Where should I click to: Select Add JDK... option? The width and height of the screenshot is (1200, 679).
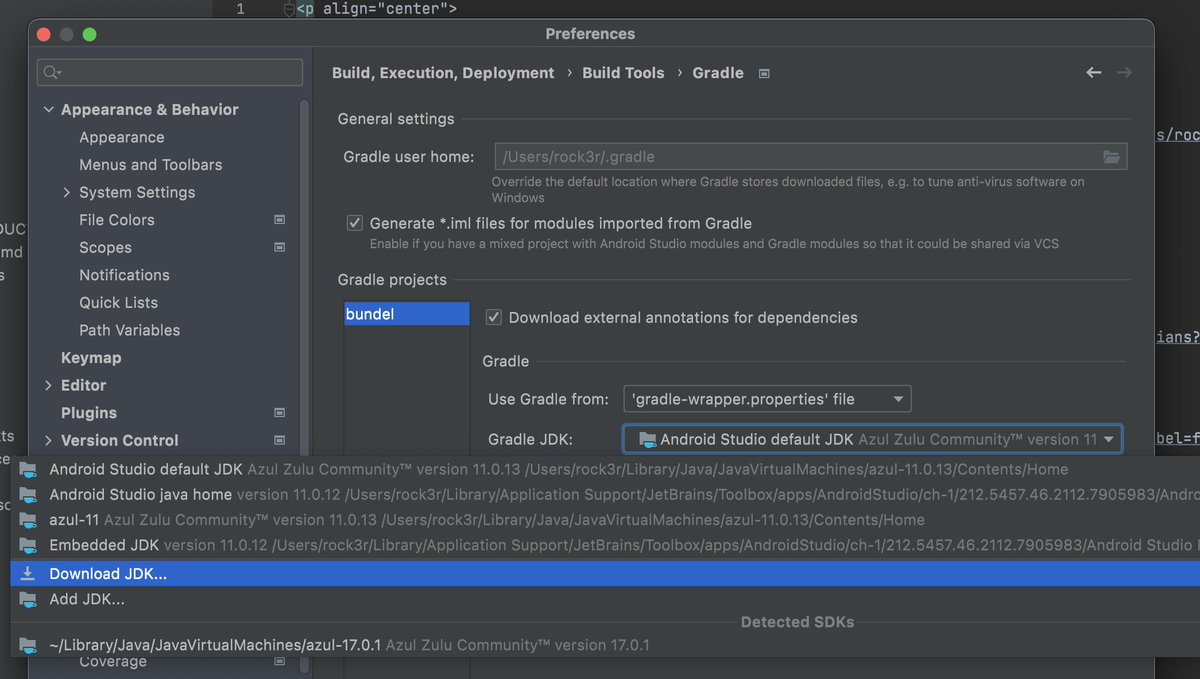click(x=605, y=600)
